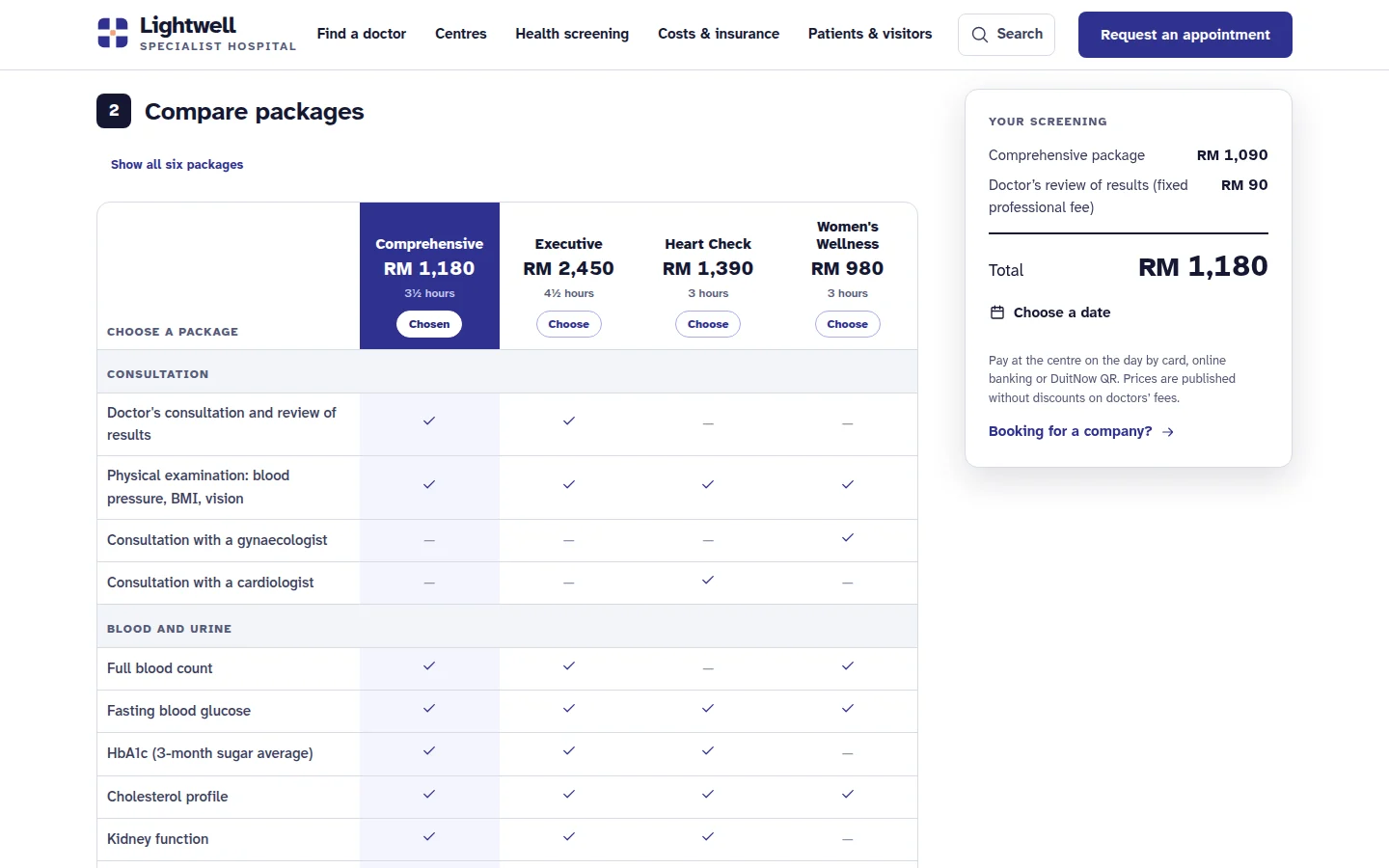This screenshot has height=868, width=1389.
Task: Click the HbA1c (3-month sugar average) label
Action: pos(210,753)
